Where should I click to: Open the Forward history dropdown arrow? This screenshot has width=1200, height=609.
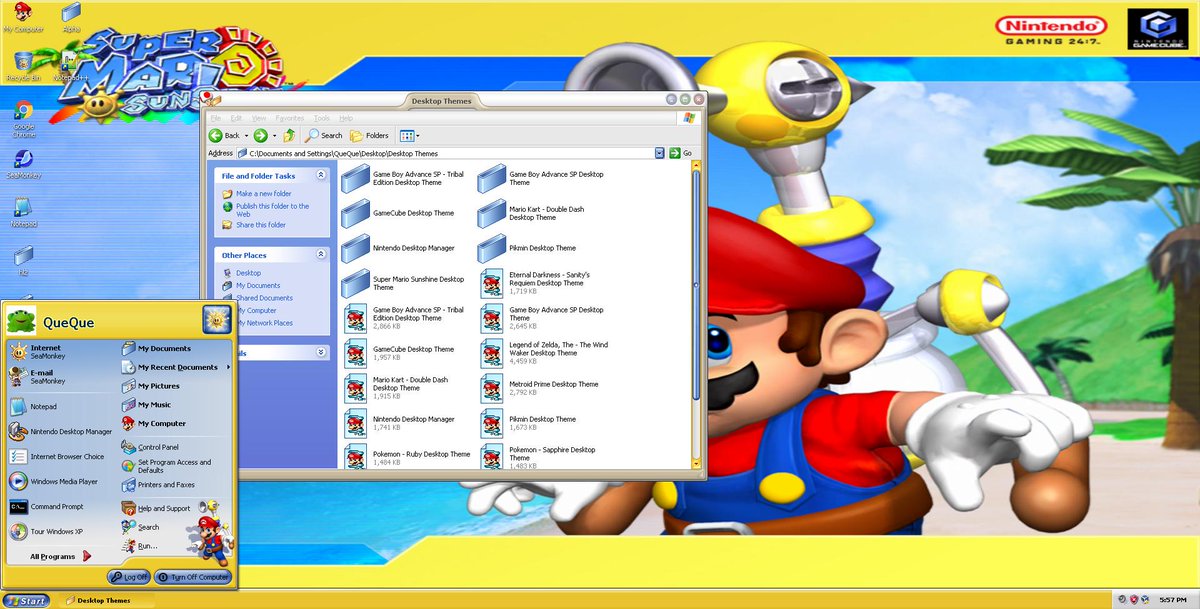274,135
